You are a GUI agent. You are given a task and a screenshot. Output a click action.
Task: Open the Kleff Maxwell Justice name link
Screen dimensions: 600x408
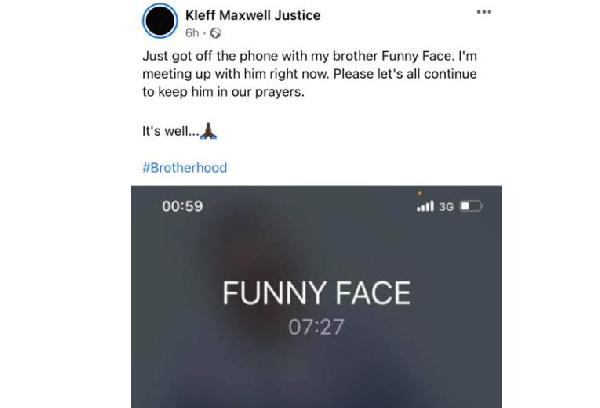pos(253,15)
